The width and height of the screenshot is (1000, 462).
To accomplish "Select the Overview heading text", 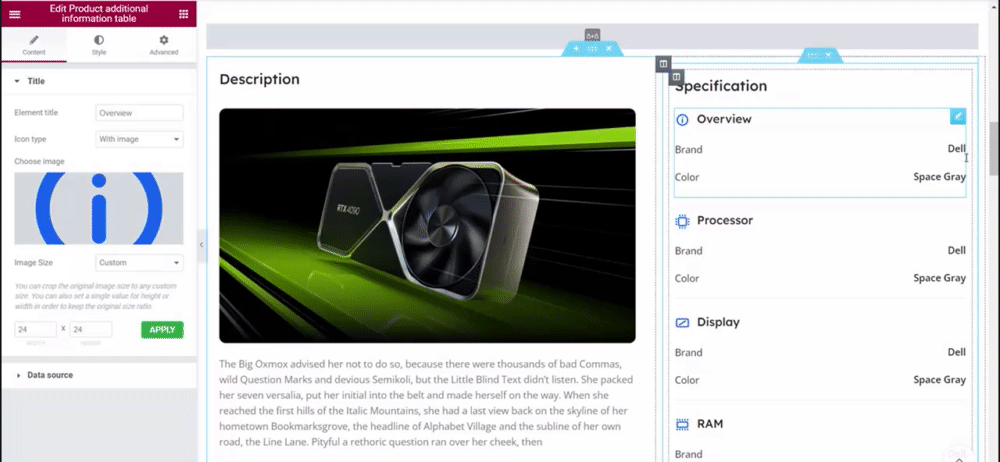I will [x=724, y=119].
